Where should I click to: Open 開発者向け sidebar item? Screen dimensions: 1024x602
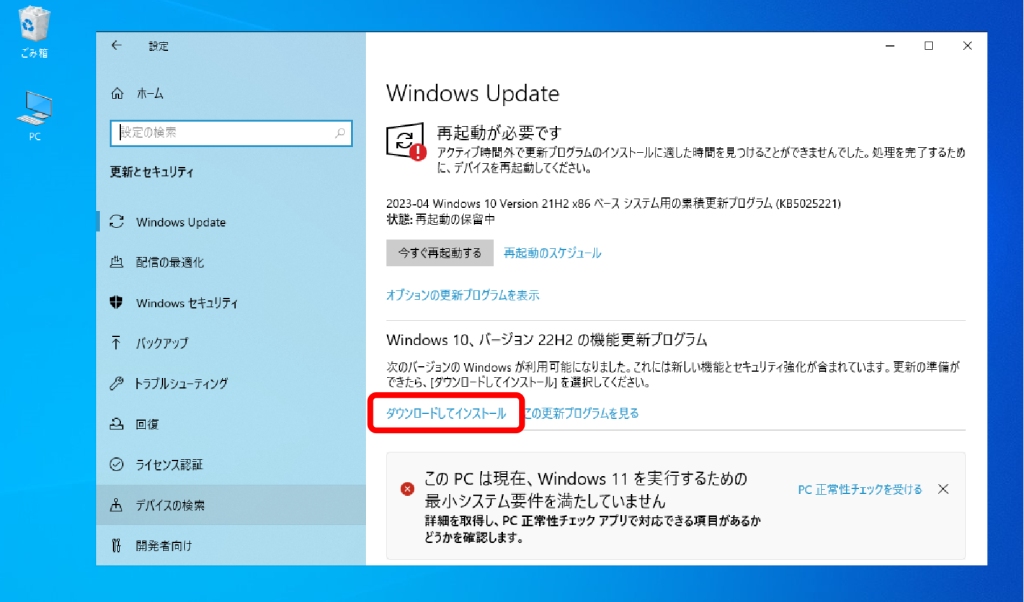click(x=163, y=545)
